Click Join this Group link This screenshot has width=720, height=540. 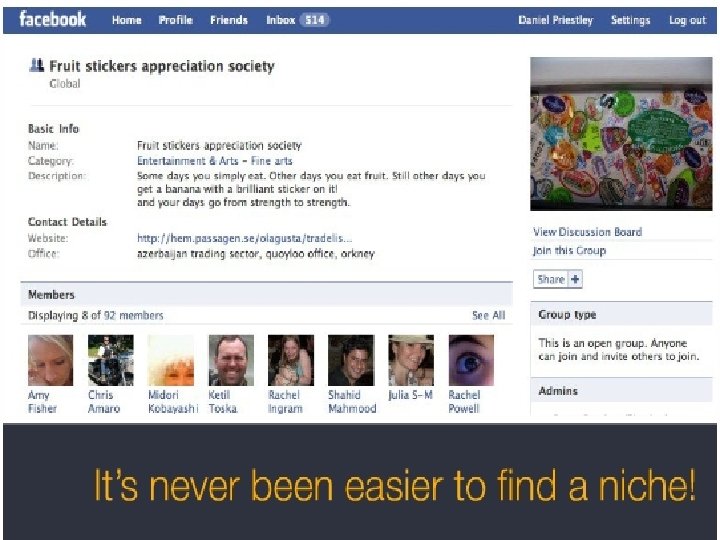coord(569,250)
